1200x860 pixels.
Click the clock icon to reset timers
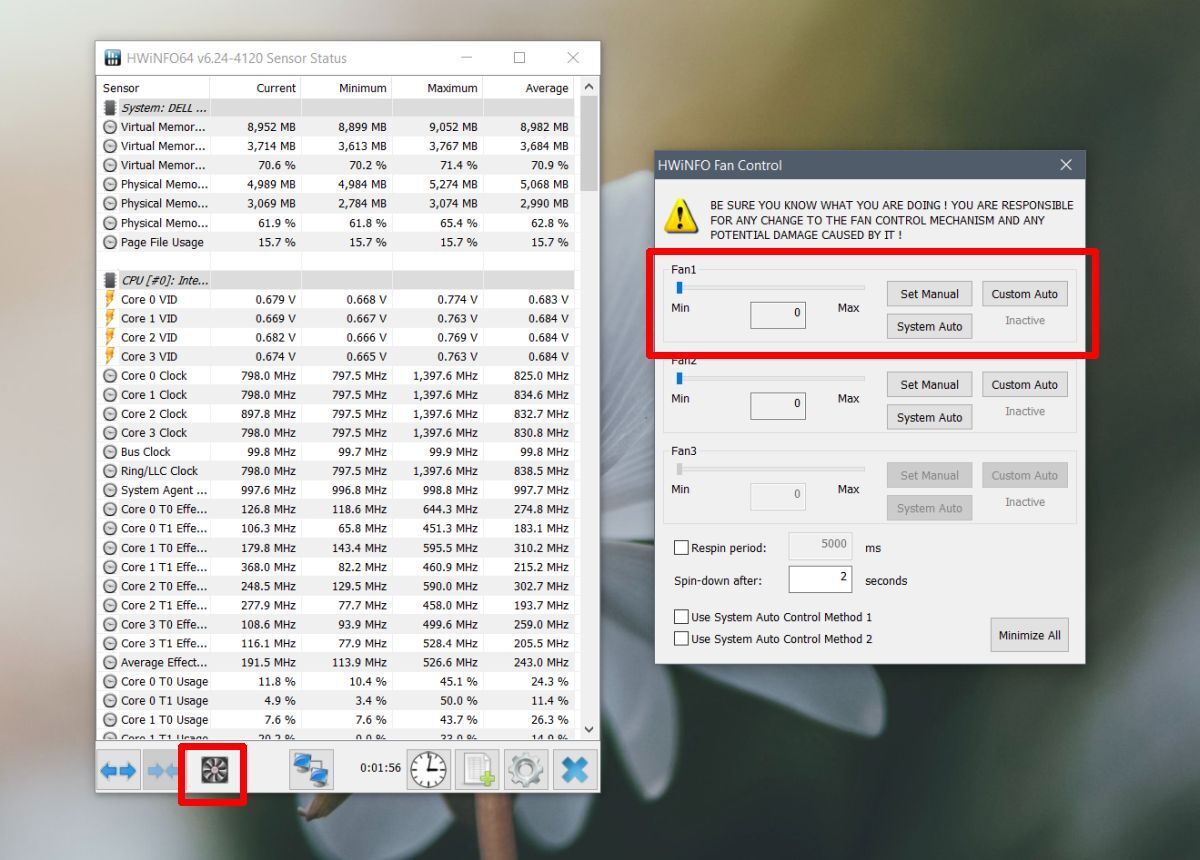click(x=428, y=769)
